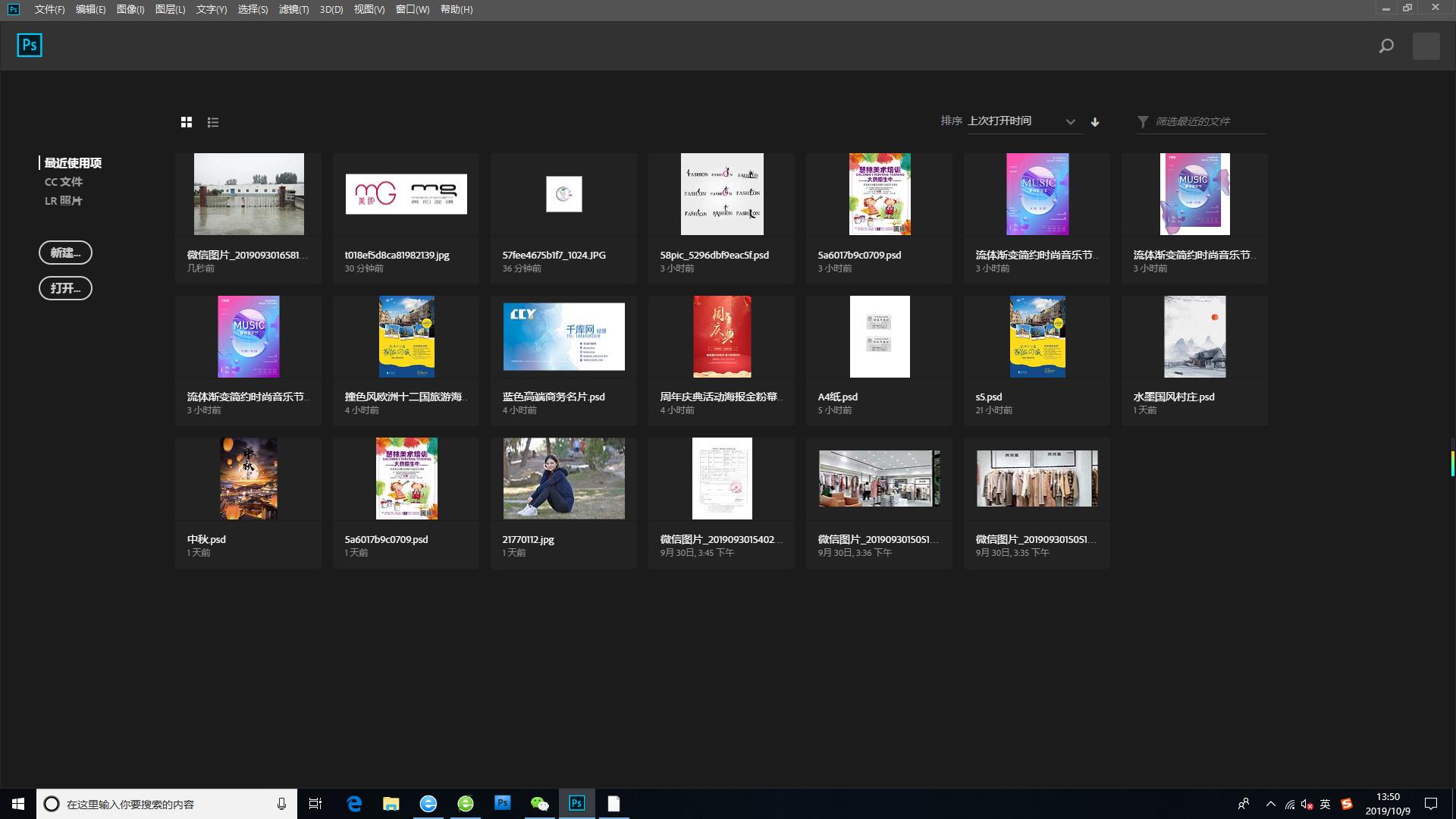The image size is (1456, 819).
Task: Toggle sort direction arrow
Action: (x=1095, y=122)
